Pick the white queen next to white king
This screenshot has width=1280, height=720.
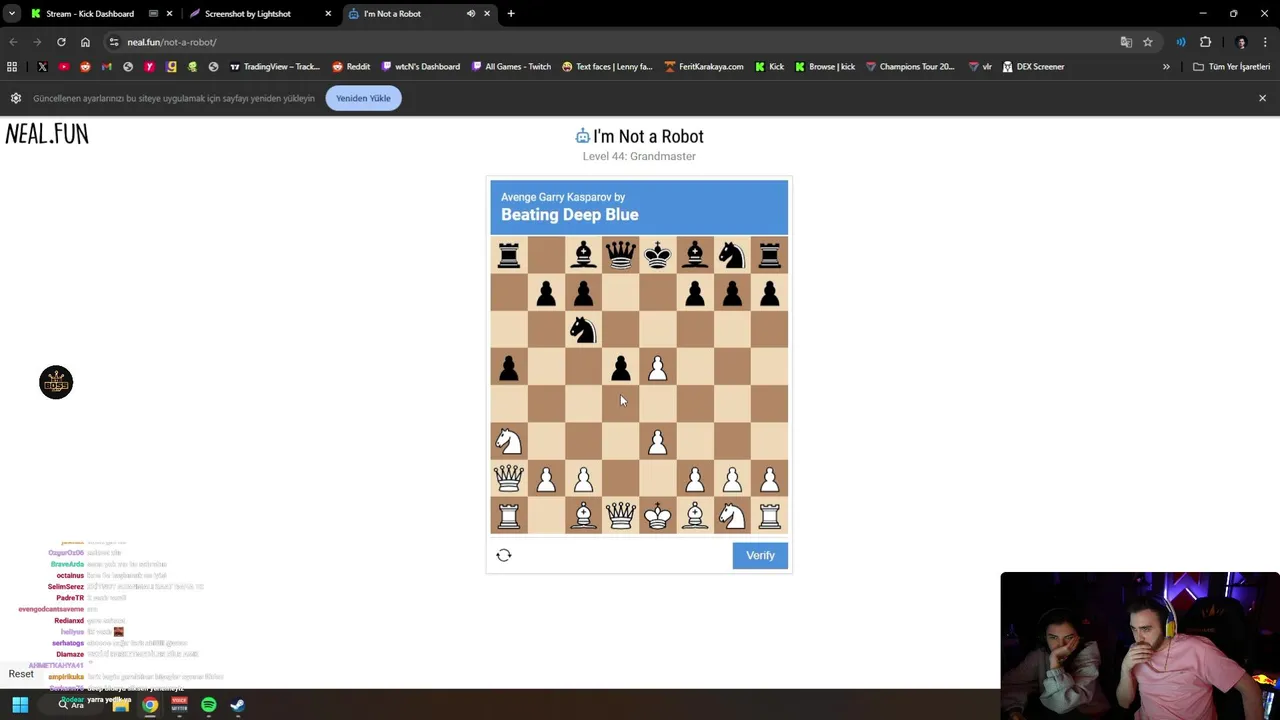coord(621,516)
